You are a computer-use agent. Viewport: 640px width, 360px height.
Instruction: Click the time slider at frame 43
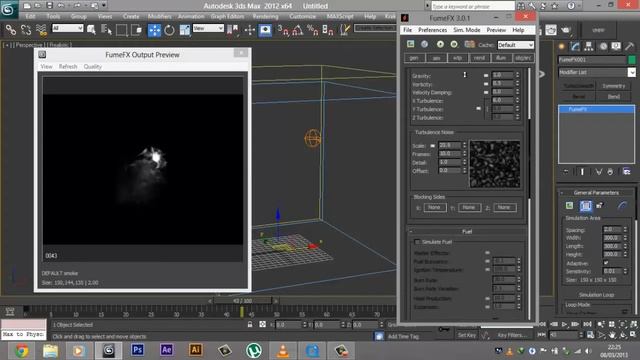point(242,301)
